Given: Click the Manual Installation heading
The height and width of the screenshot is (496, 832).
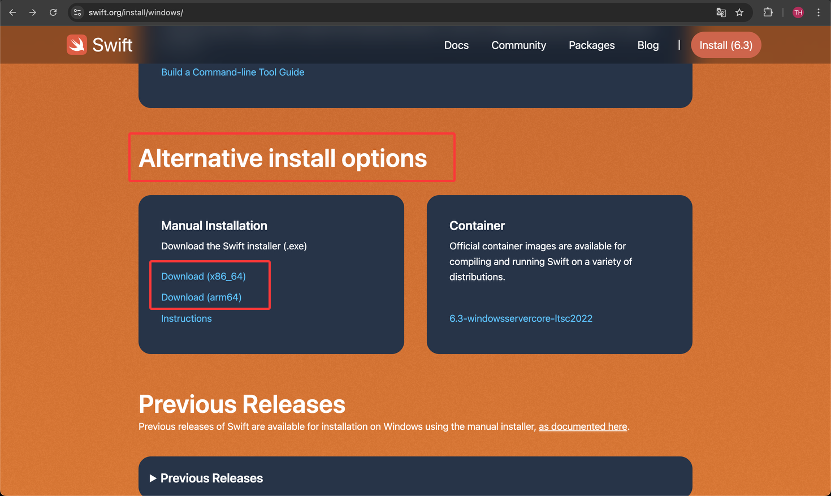Looking at the screenshot, I should 214,225.
